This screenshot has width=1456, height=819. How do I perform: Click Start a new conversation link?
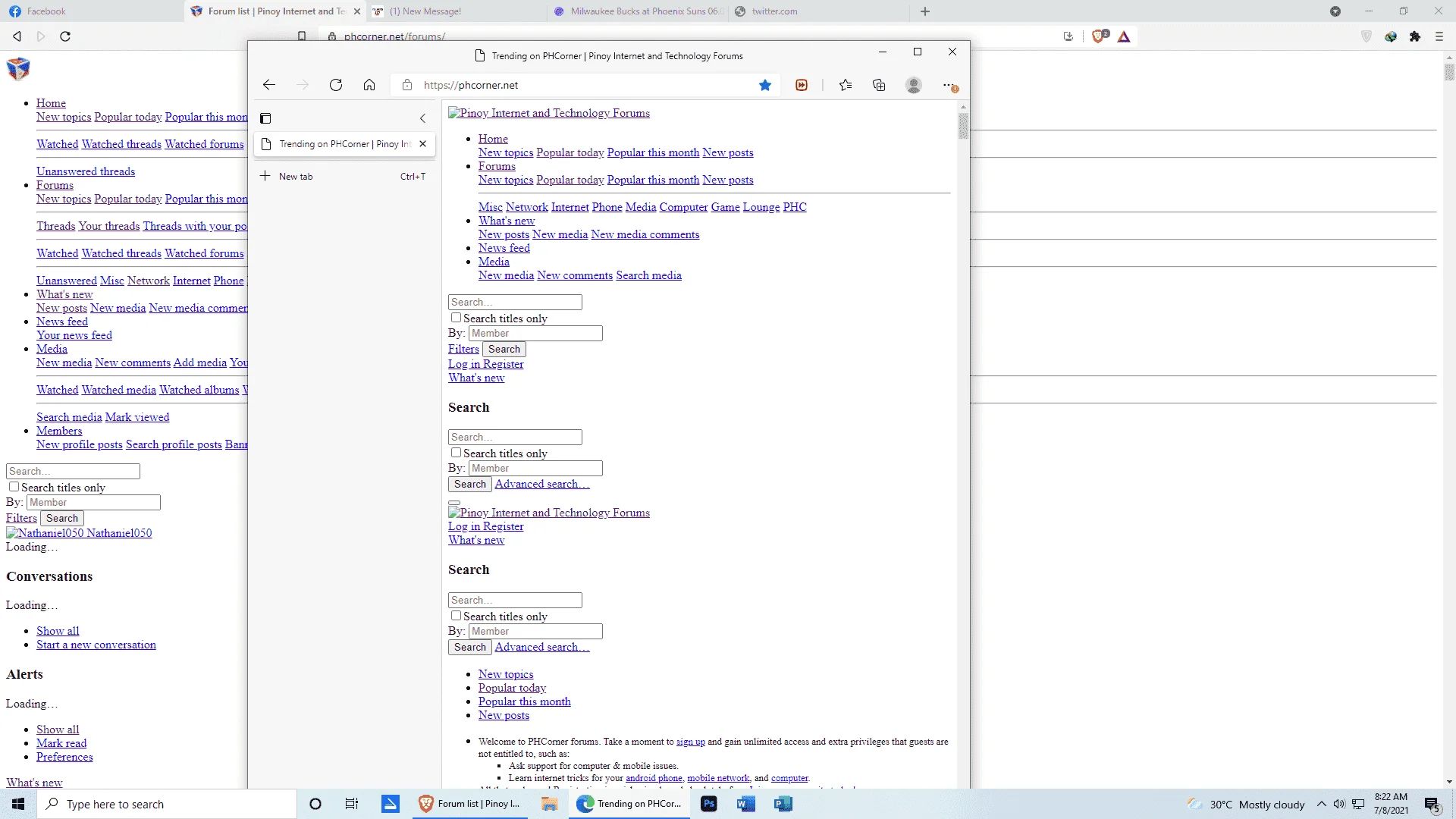(96, 645)
